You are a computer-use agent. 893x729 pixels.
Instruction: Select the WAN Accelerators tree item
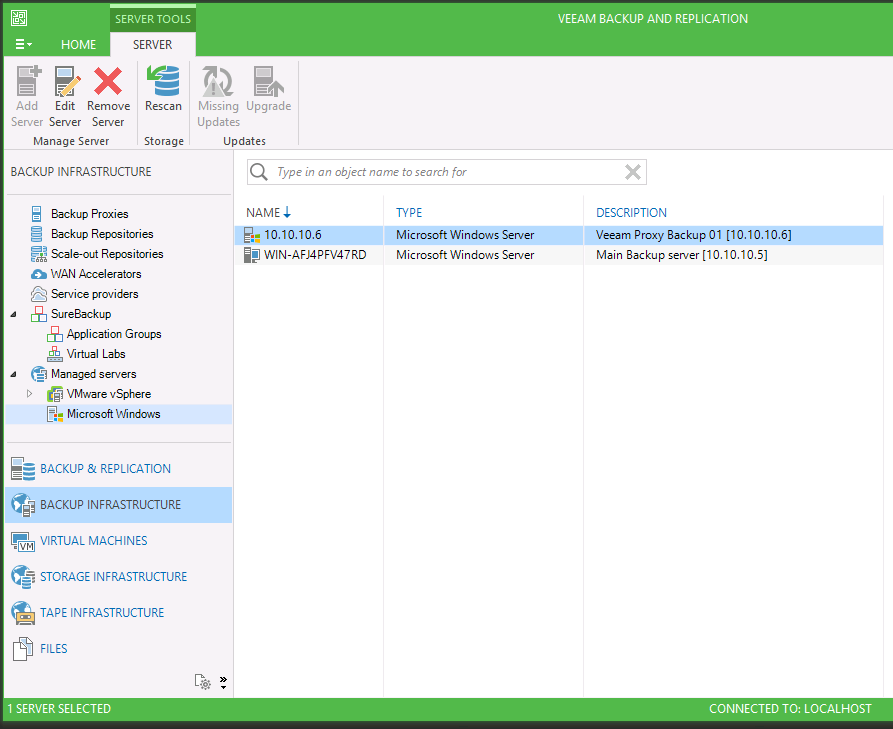click(x=96, y=274)
